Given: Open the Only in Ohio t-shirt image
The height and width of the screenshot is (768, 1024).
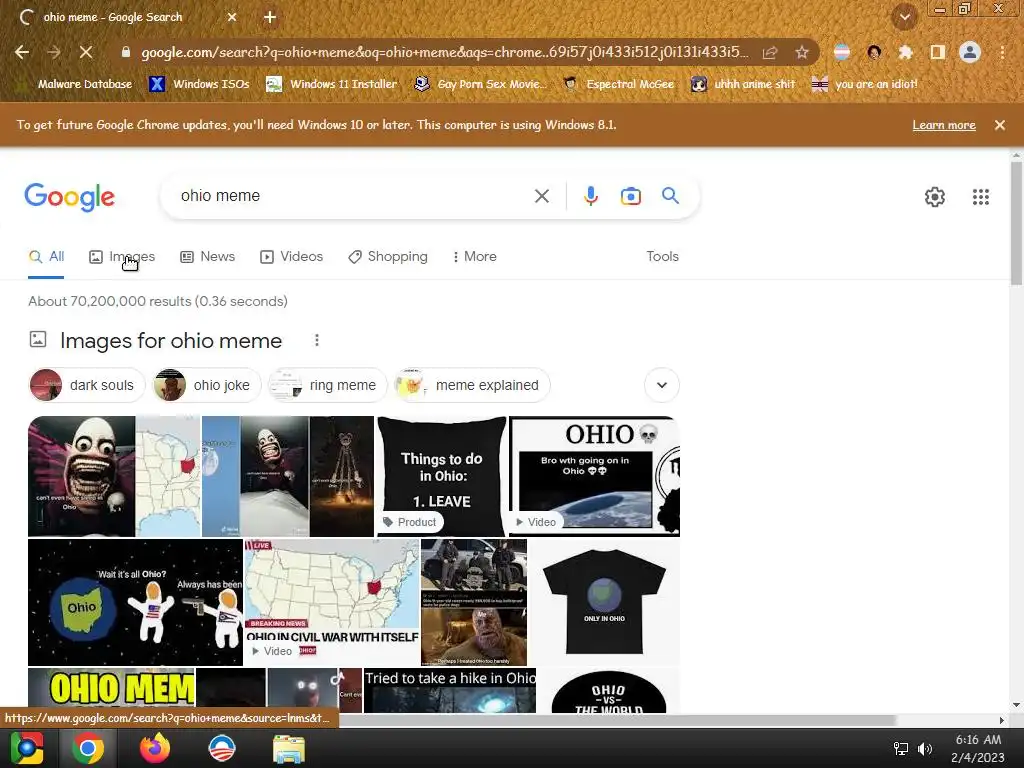Looking at the screenshot, I should click(604, 602).
